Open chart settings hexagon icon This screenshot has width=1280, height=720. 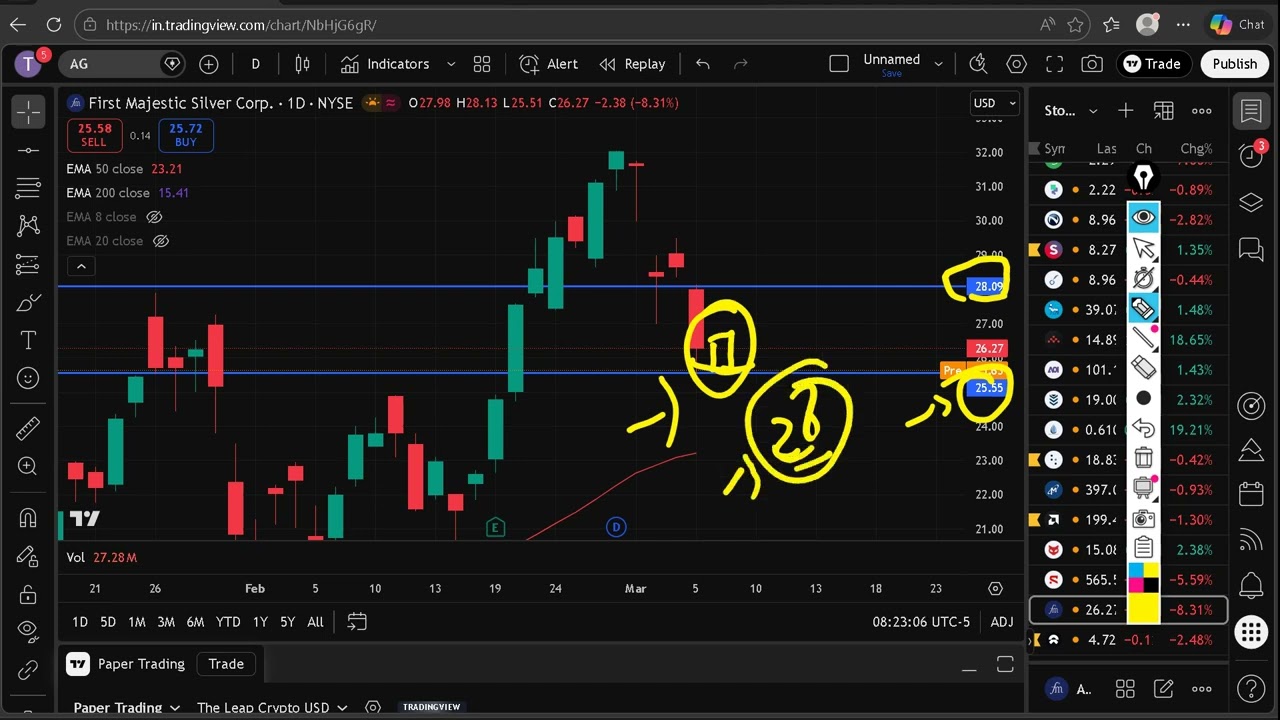click(x=1017, y=64)
